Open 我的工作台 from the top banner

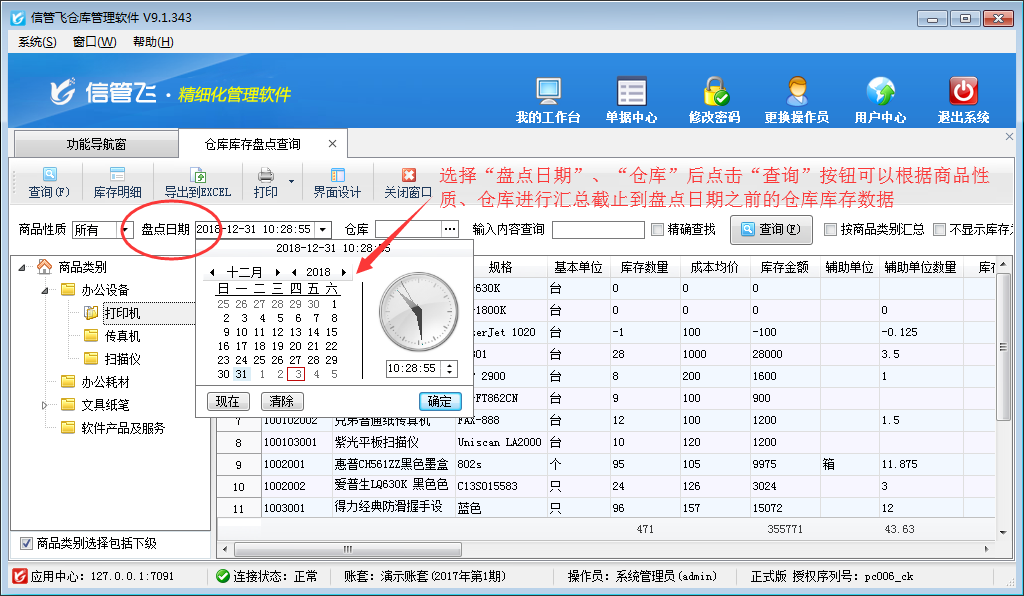(548, 93)
